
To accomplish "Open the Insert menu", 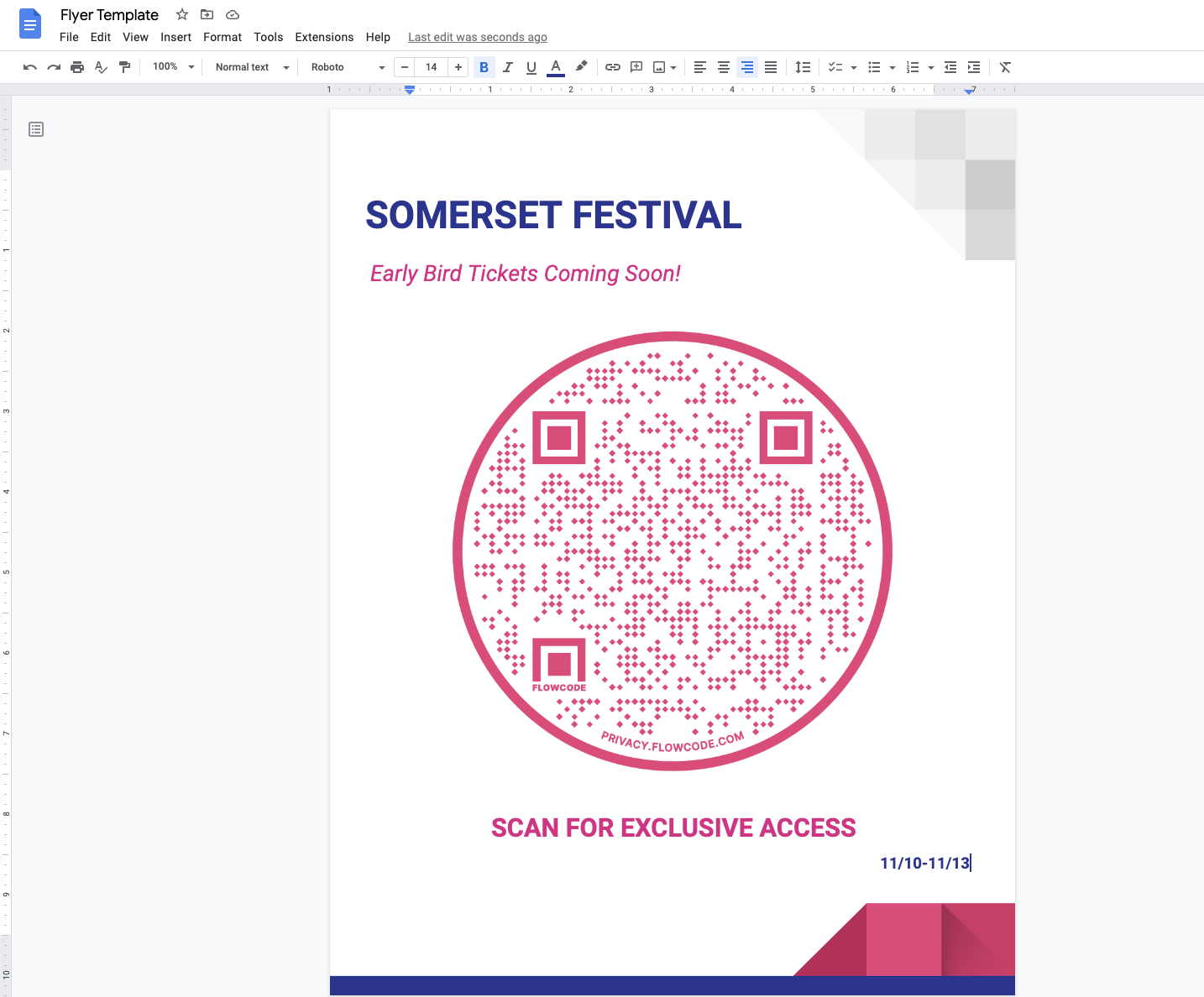I will click(x=175, y=37).
